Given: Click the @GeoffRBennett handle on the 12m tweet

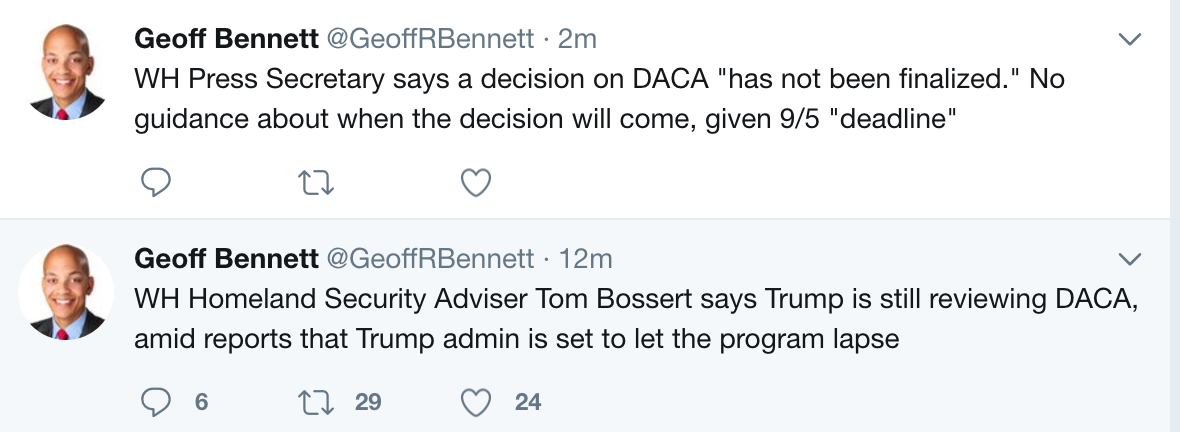Looking at the screenshot, I should (x=430, y=259).
